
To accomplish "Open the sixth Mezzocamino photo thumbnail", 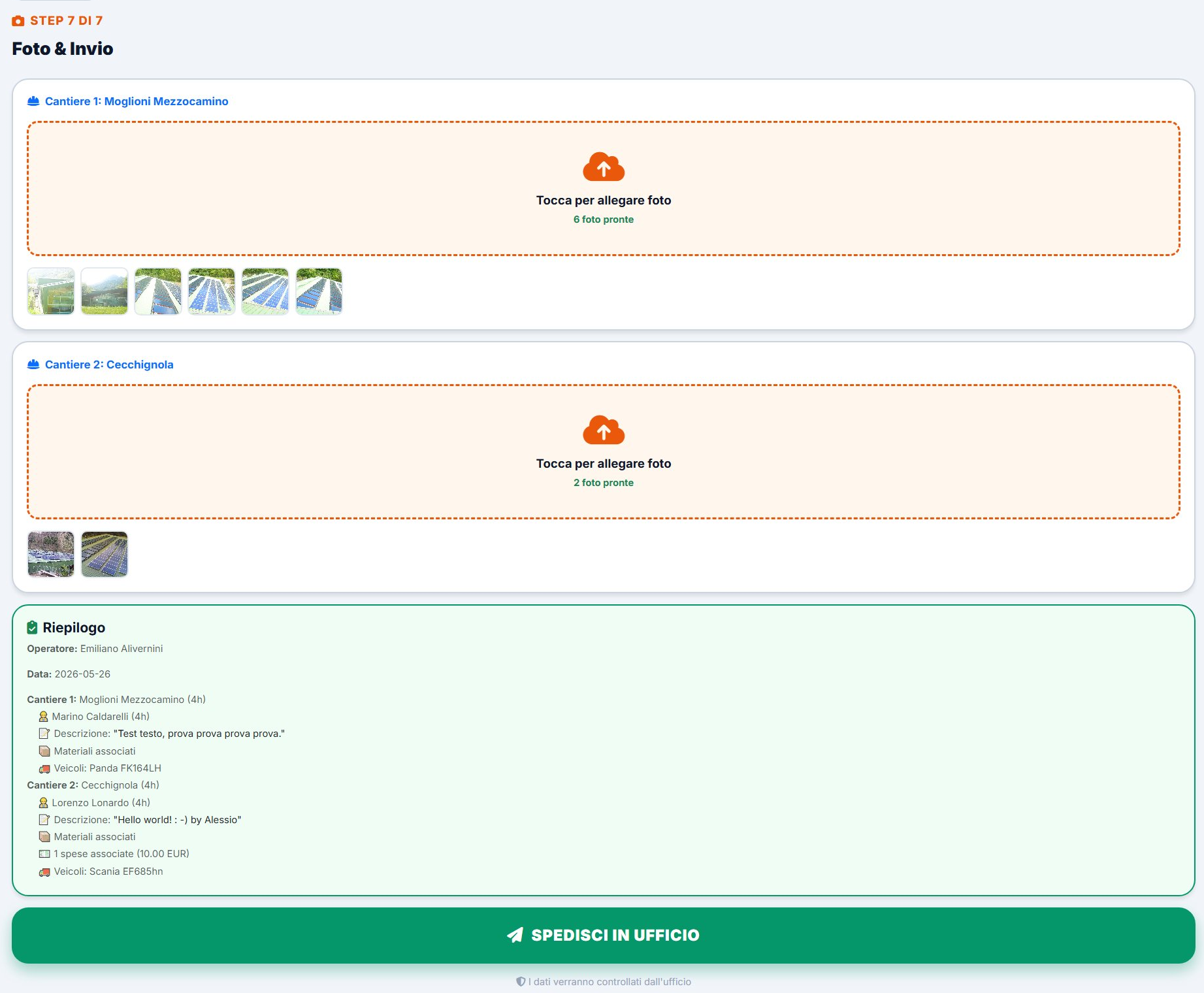I will coord(319,291).
